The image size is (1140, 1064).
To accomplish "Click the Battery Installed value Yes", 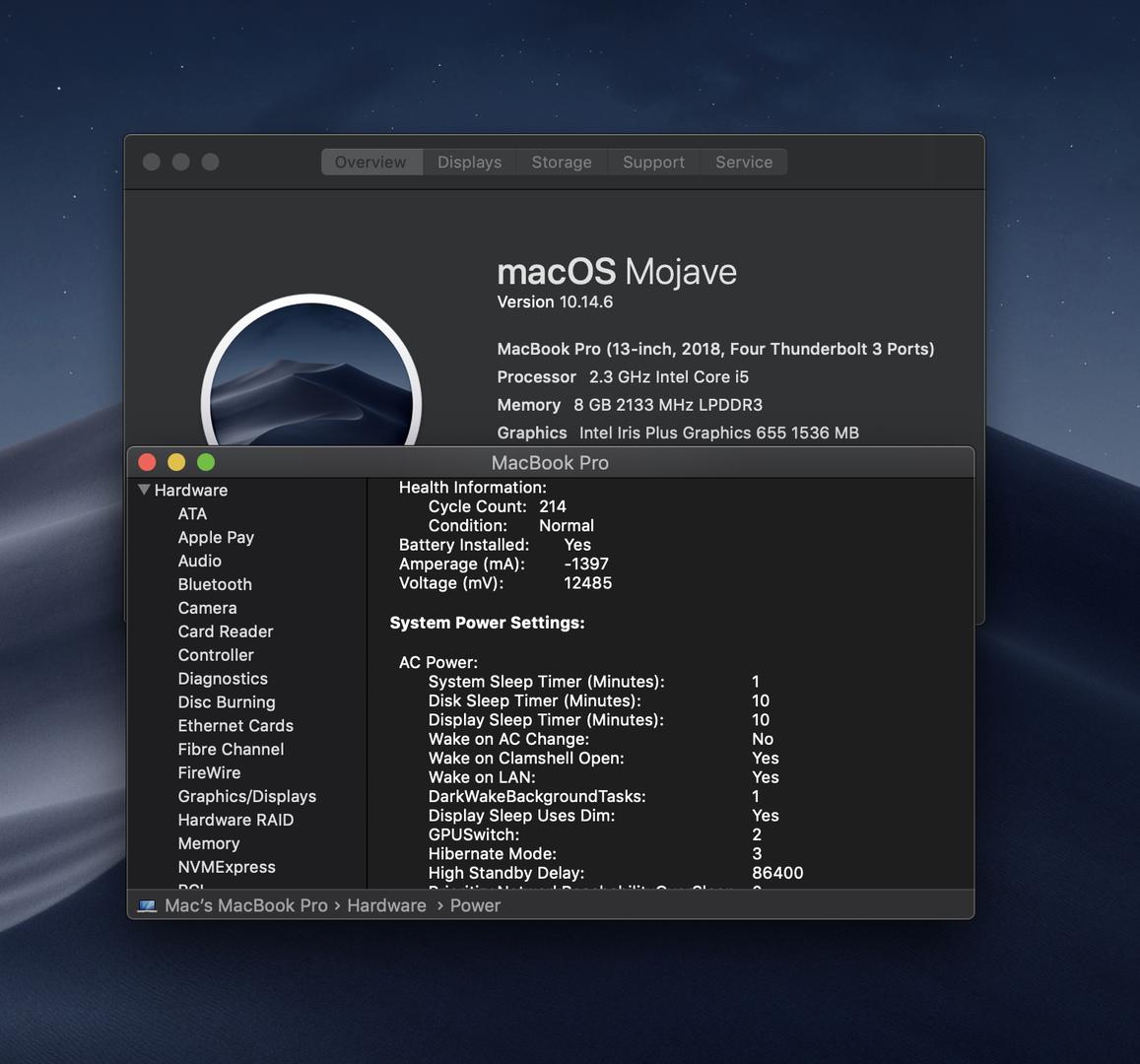I will pyautogui.click(x=578, y=545).
